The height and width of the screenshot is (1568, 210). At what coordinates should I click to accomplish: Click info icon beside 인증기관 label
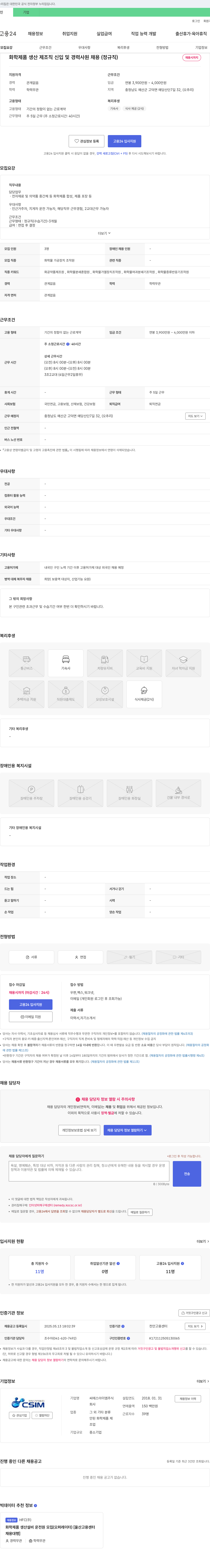point(123,1326)
